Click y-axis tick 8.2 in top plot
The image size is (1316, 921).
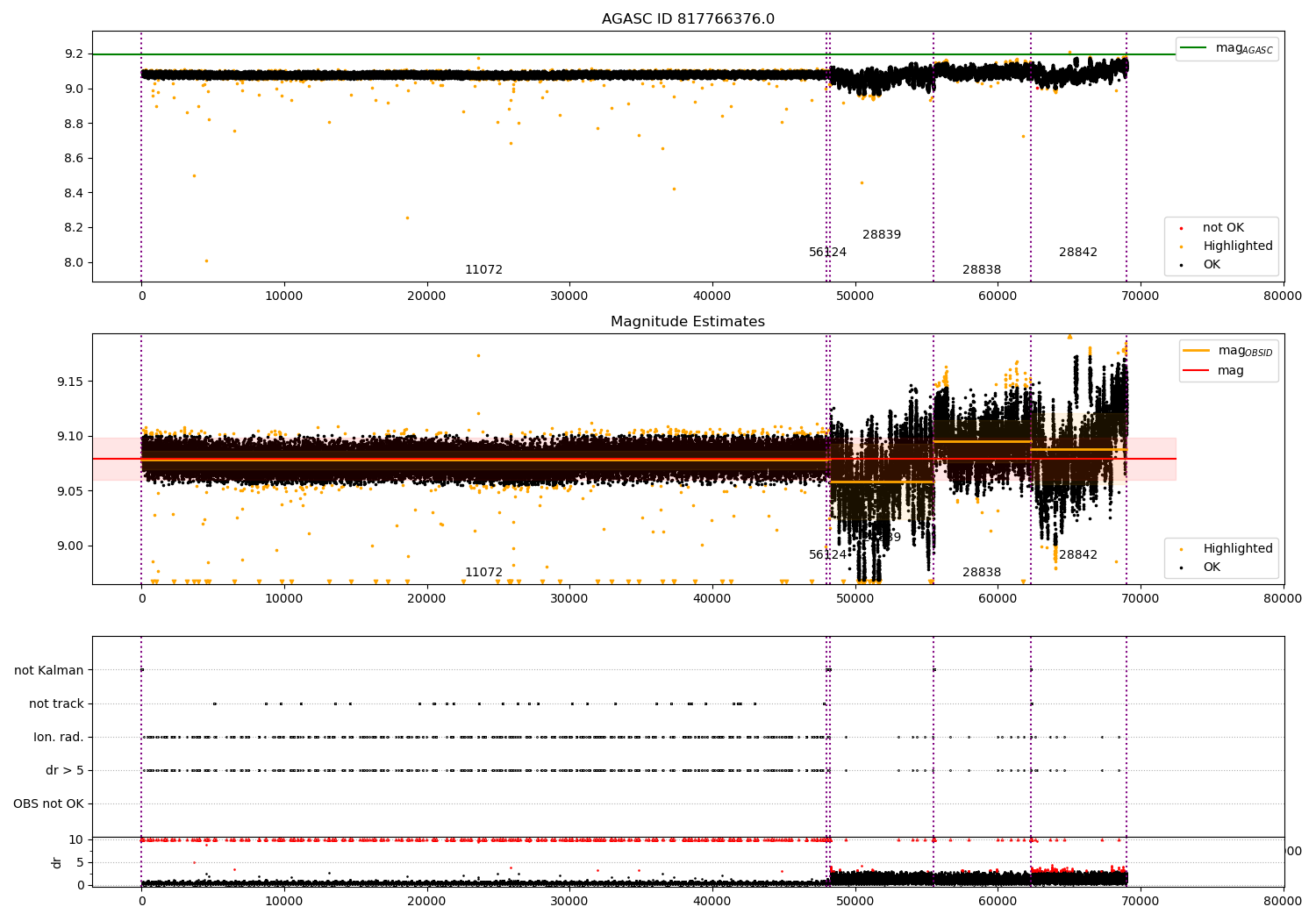pos(74,228)
